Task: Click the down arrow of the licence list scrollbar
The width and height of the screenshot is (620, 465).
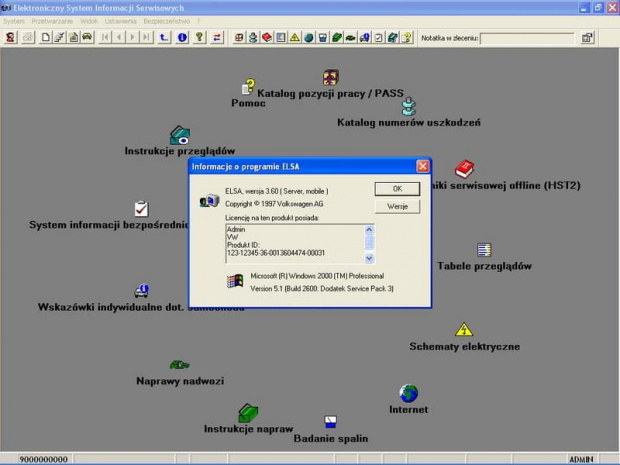Action: (x=369, y=258)
